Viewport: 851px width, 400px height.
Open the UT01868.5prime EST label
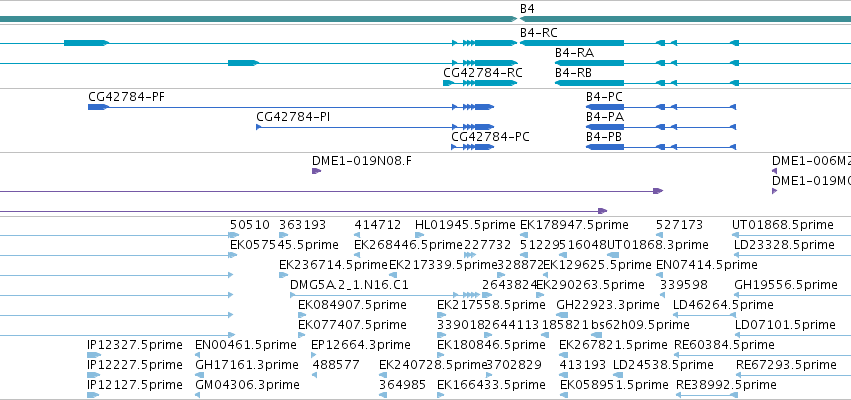point(783,225)
